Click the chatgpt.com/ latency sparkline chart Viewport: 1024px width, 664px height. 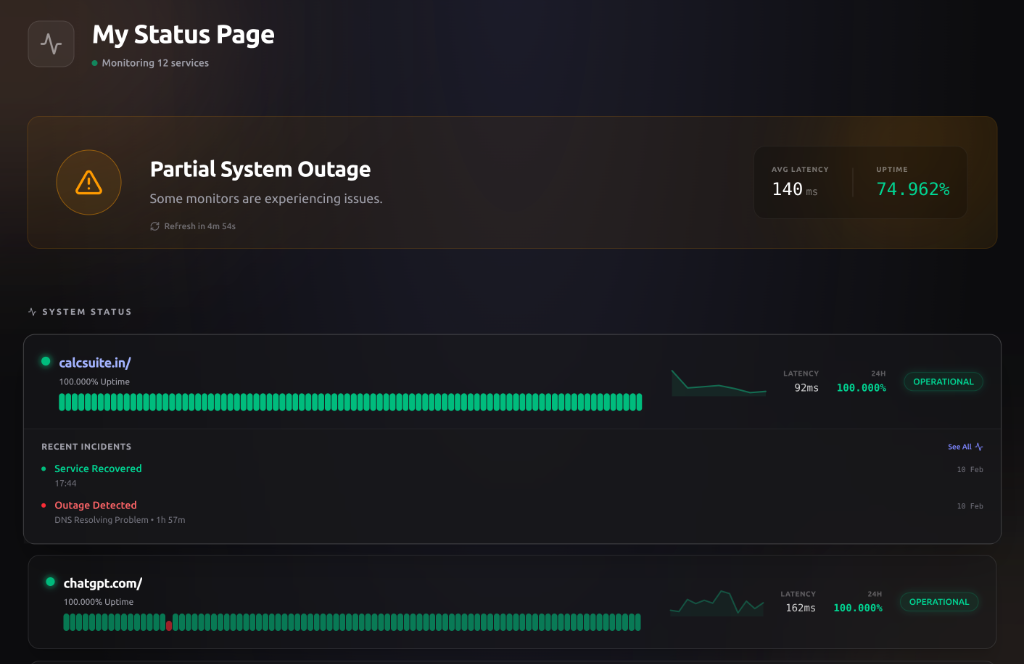point(716,603)
